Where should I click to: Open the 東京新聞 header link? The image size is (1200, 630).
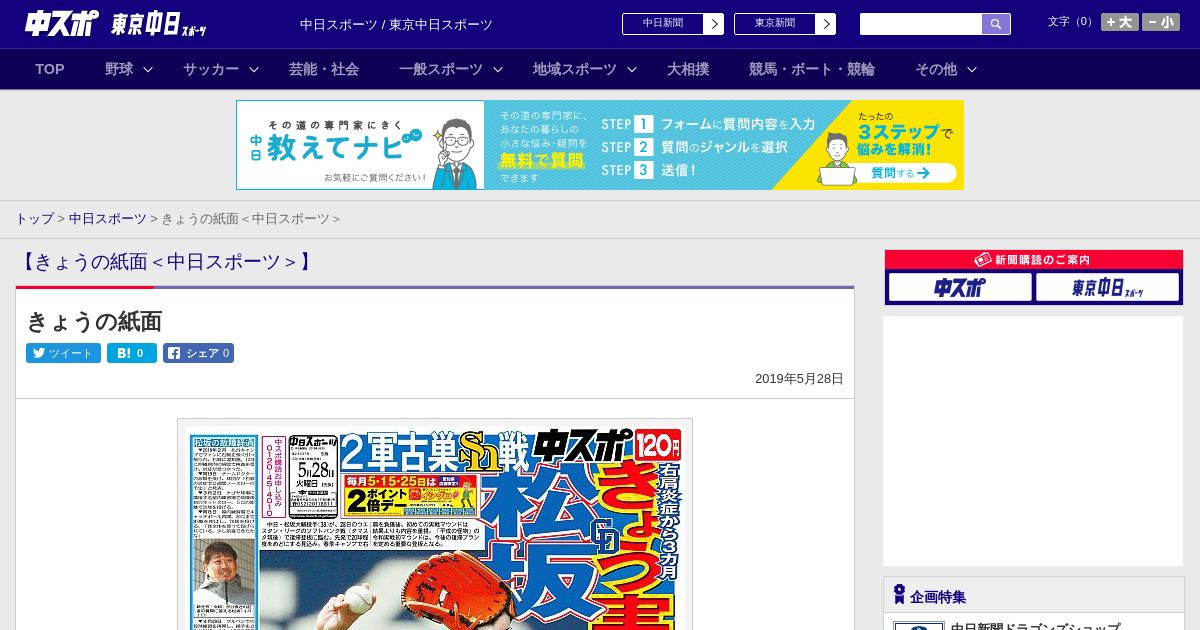[775, 24]
